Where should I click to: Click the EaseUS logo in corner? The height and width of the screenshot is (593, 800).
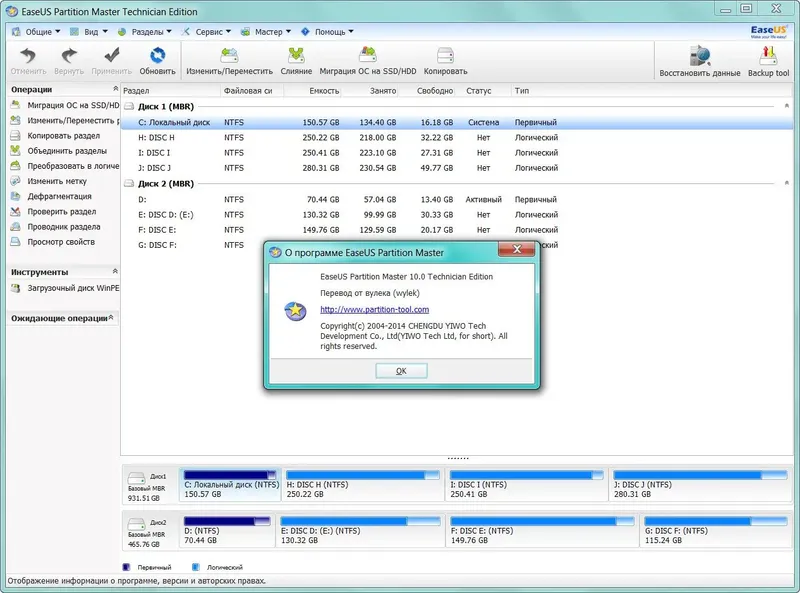(768, 32)
